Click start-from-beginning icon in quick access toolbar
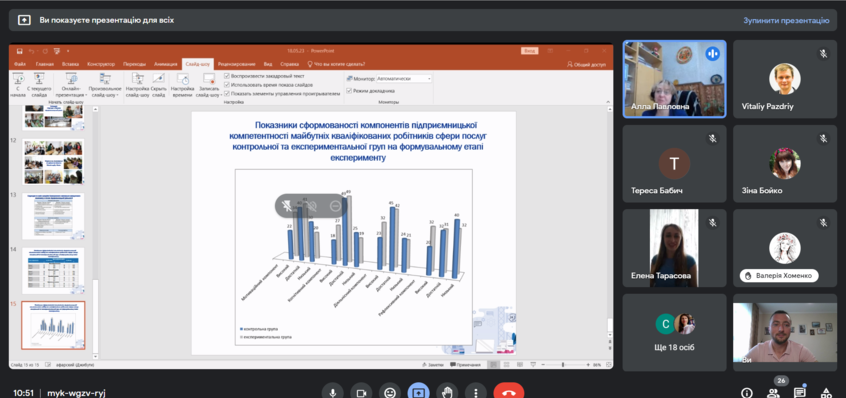846x398 pixels. click(x=57, y=51)
